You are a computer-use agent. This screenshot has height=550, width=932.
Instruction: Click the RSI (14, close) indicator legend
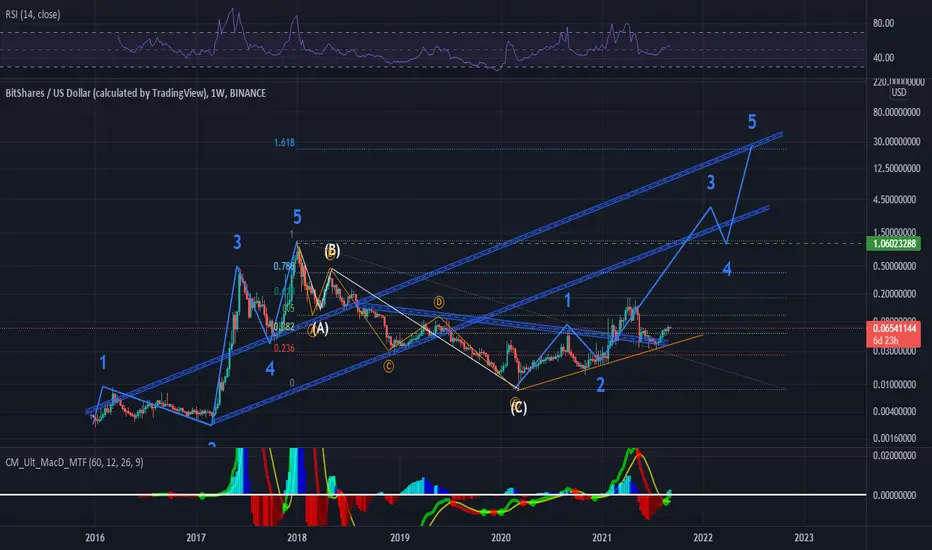[x=33, y=14]
